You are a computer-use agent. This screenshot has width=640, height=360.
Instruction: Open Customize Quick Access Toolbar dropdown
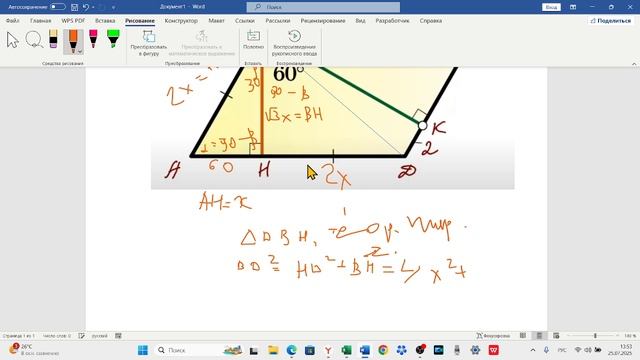(113, 7)
